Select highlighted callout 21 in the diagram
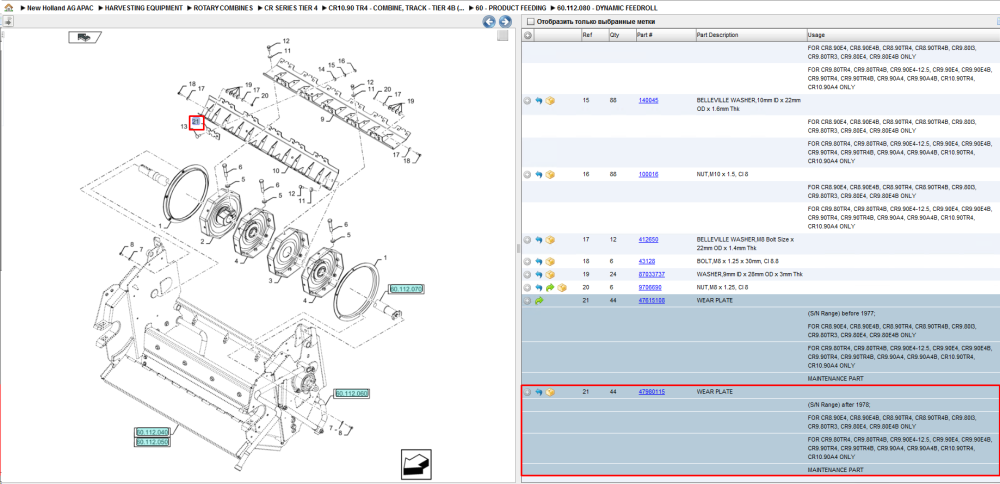The width and height of the screenshot is (1000, 484). point(196,121)
